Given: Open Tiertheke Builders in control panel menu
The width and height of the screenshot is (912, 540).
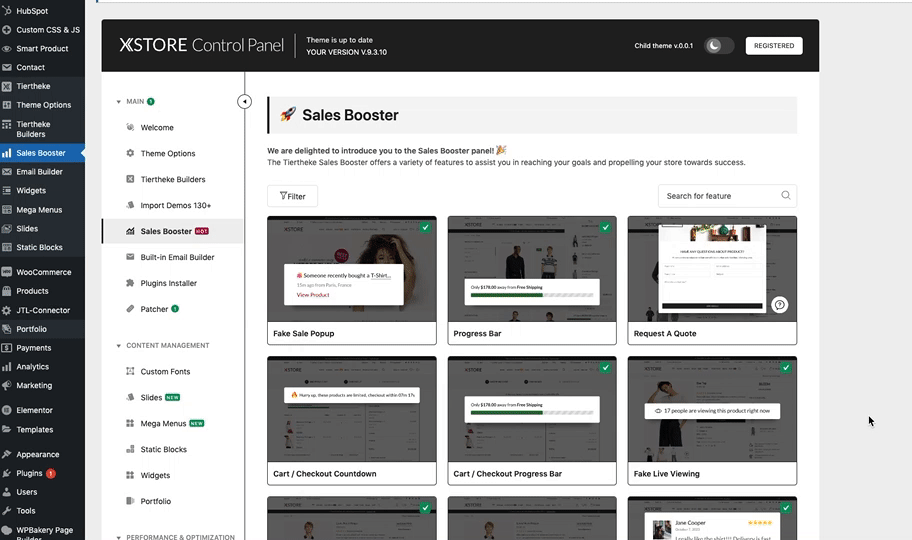Looking at the screenshot, I should click(173, 179).
